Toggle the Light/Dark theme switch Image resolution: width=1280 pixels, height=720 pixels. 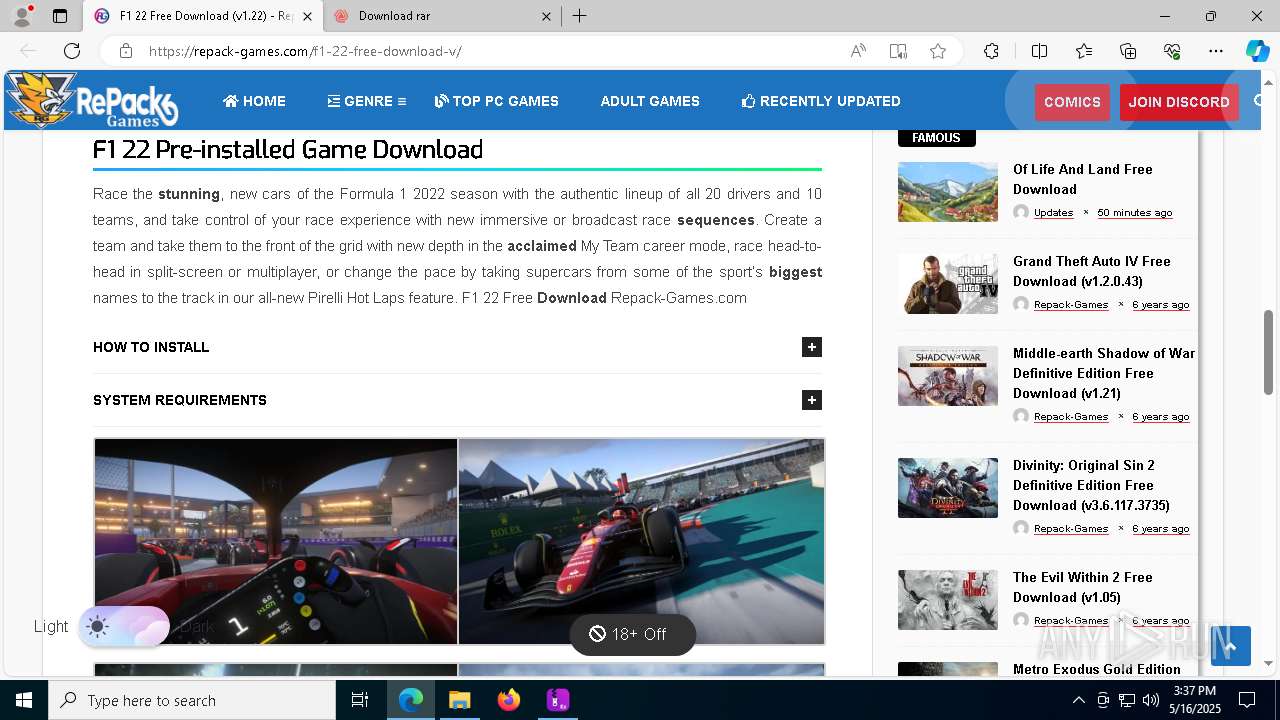[x=124, y=627]
